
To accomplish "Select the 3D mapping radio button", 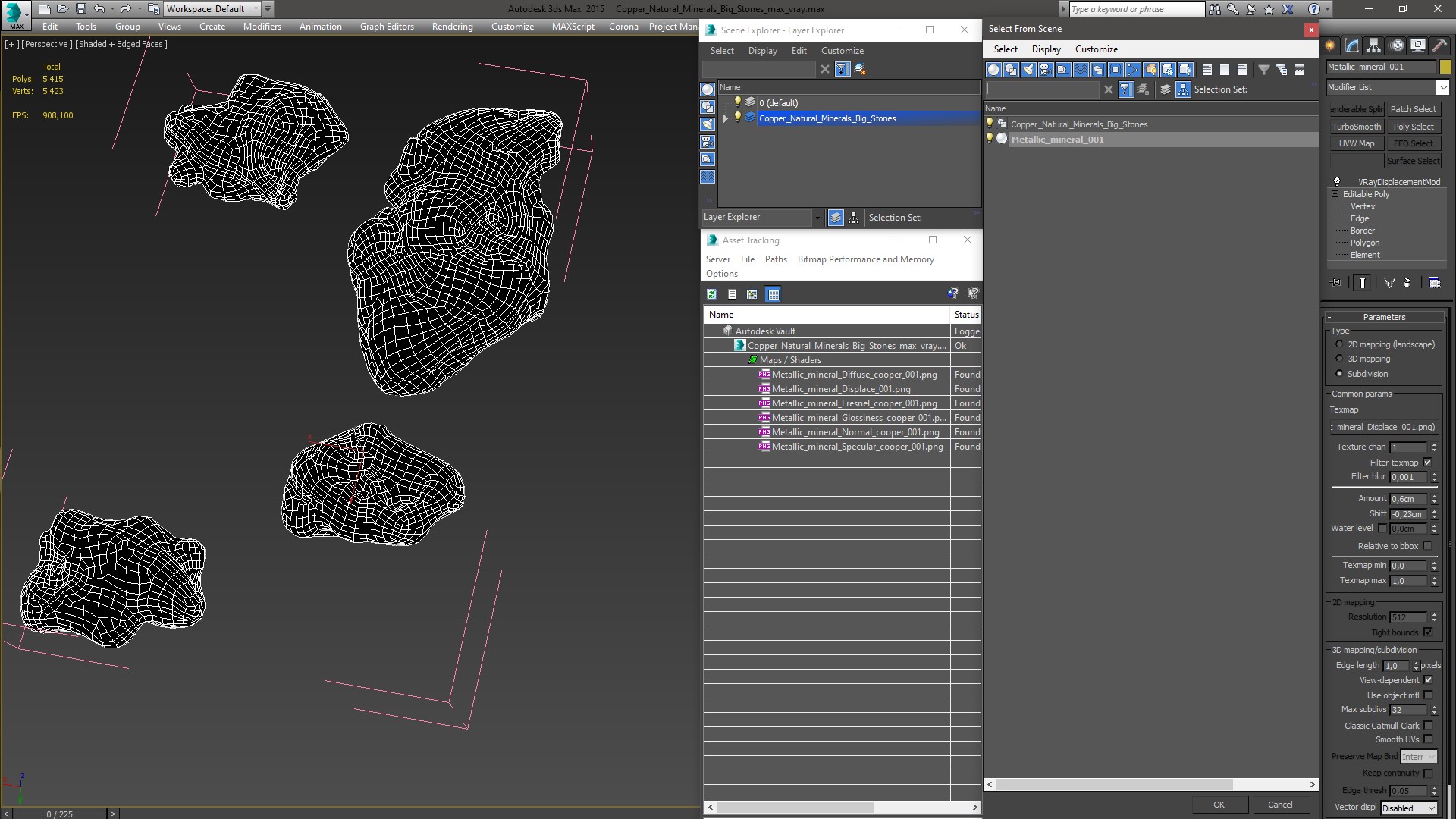I will [x=1339, y=359].
